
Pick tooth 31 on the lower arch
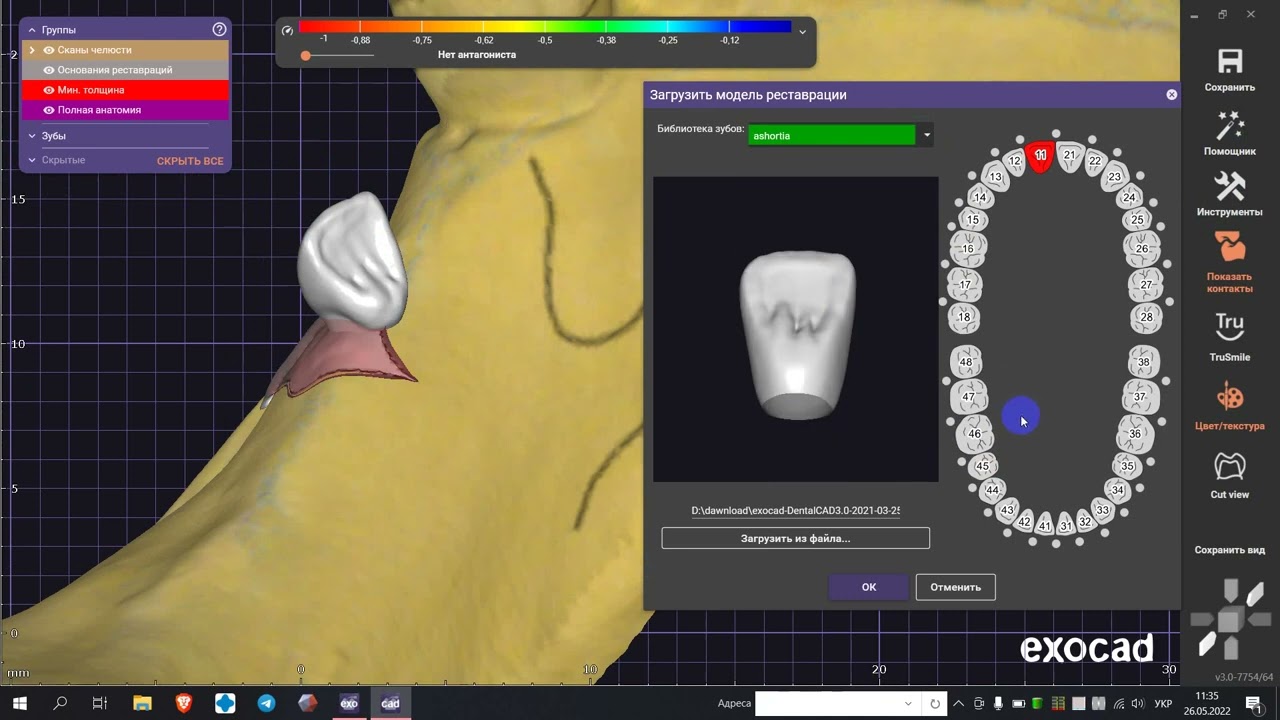(1066, 526)
